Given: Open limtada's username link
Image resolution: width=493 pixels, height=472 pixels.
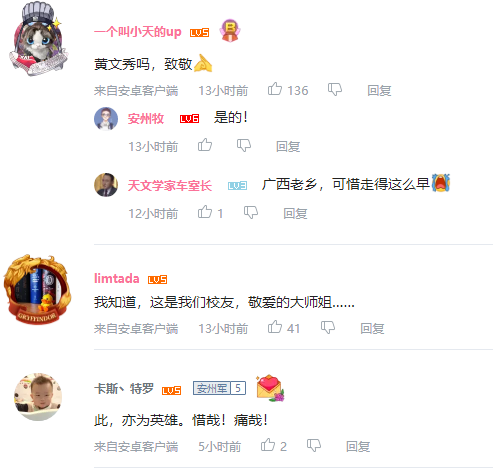Looking at the screenshot, I should coord(117,278).
